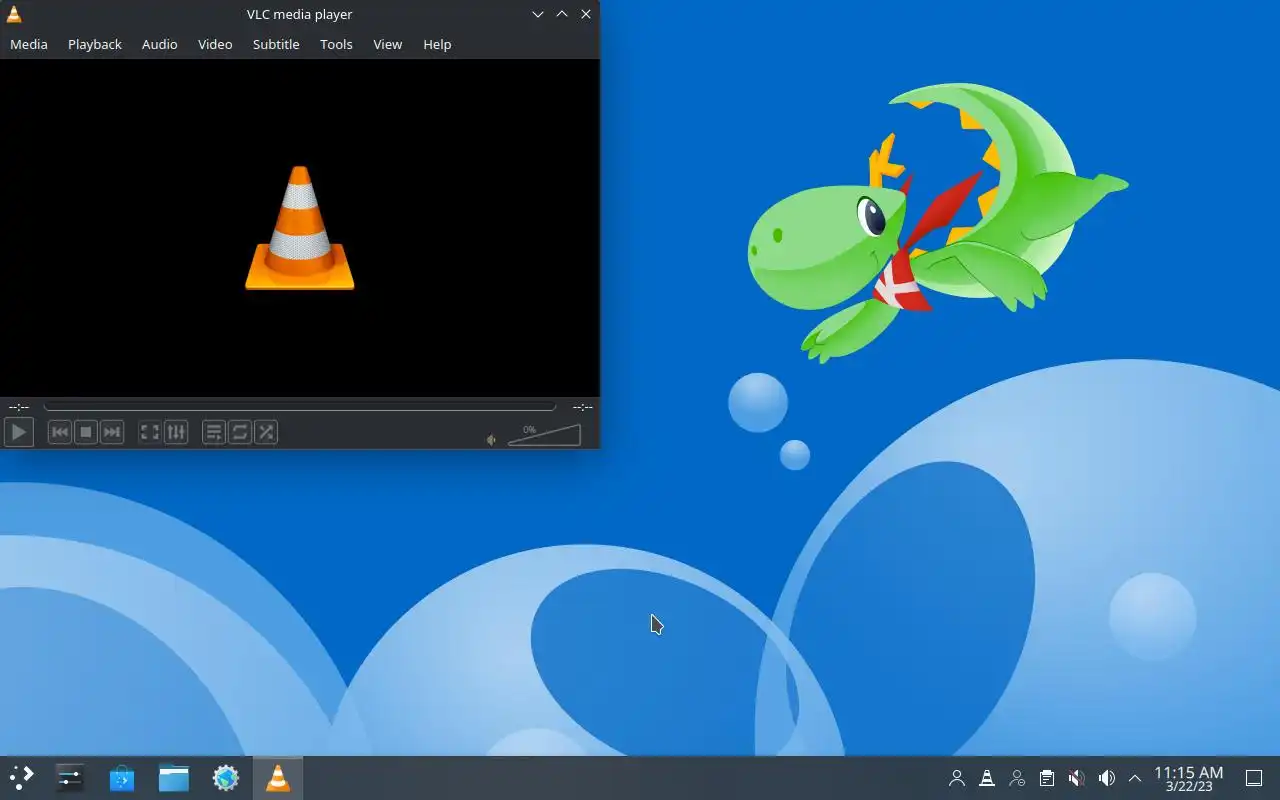Screen dimensions: 1280x800
Task: Open the calendar via the clock
Action: 1189,779
